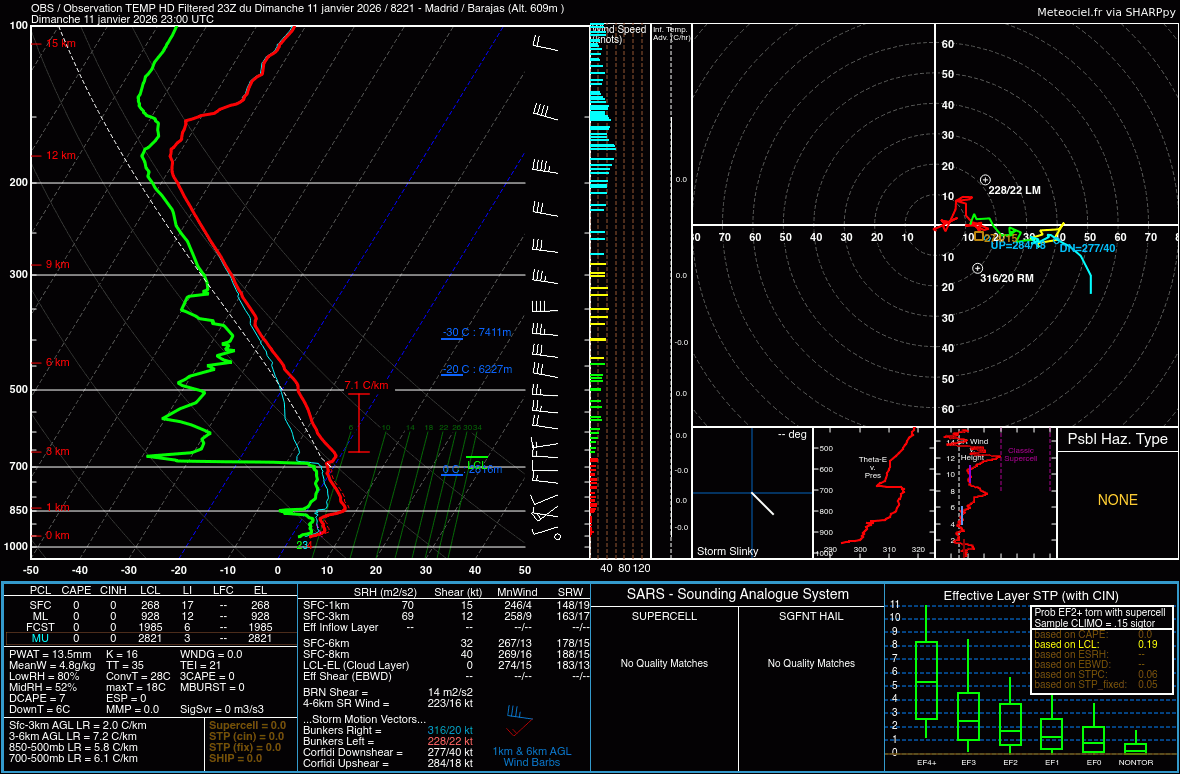Click the -20 C : 6227m height label
The width and height of the screenshot is (1180, 774).
coord(477,369)
